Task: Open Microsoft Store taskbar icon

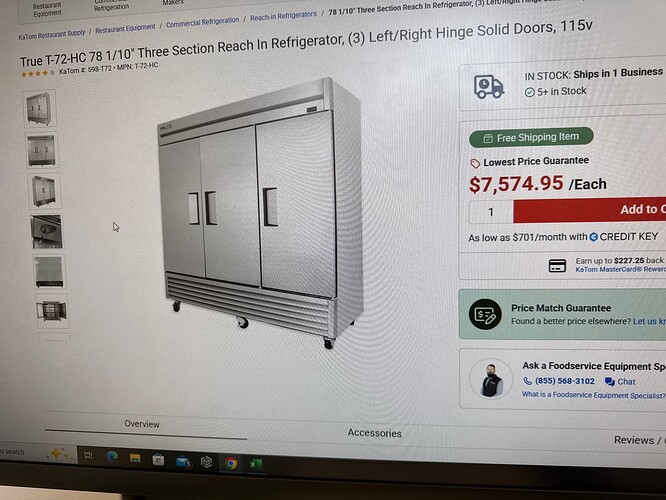Action: point(158,459)
